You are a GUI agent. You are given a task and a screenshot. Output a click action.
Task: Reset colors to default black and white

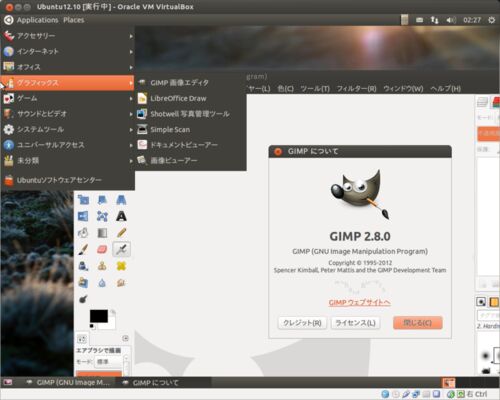click(92, 326)
